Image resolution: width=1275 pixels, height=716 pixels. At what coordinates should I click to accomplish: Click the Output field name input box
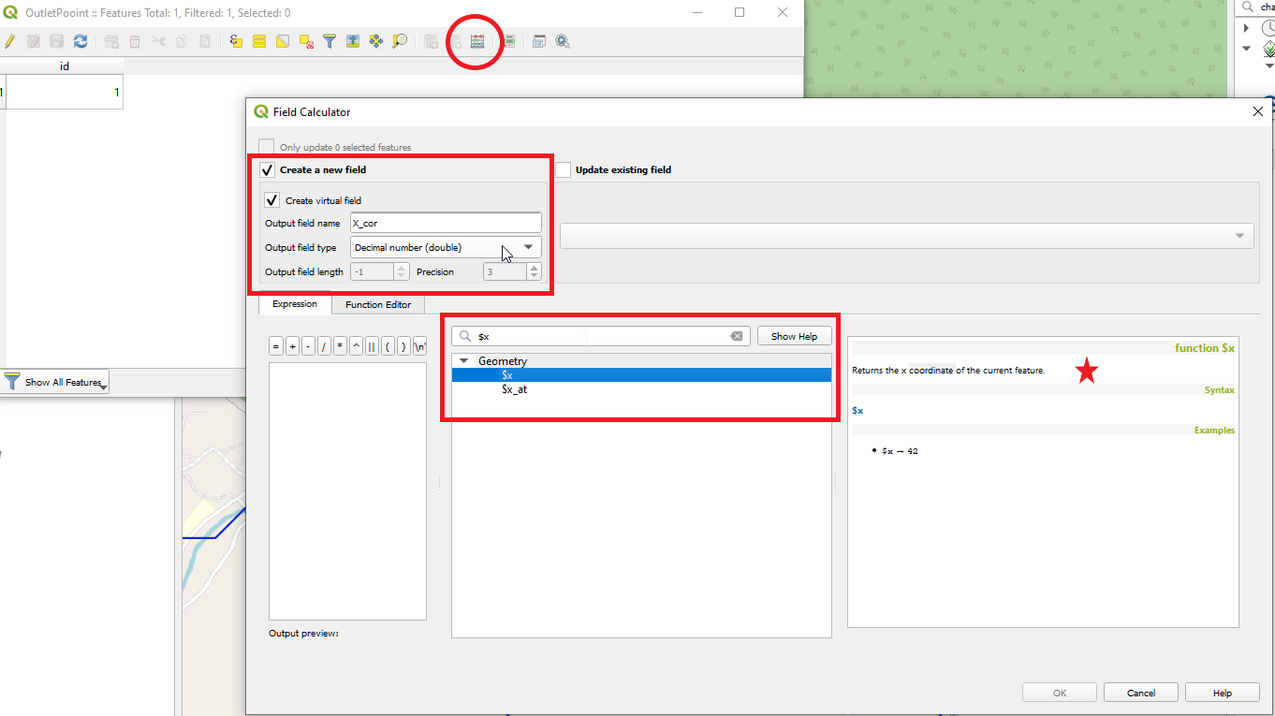point(445,223)
